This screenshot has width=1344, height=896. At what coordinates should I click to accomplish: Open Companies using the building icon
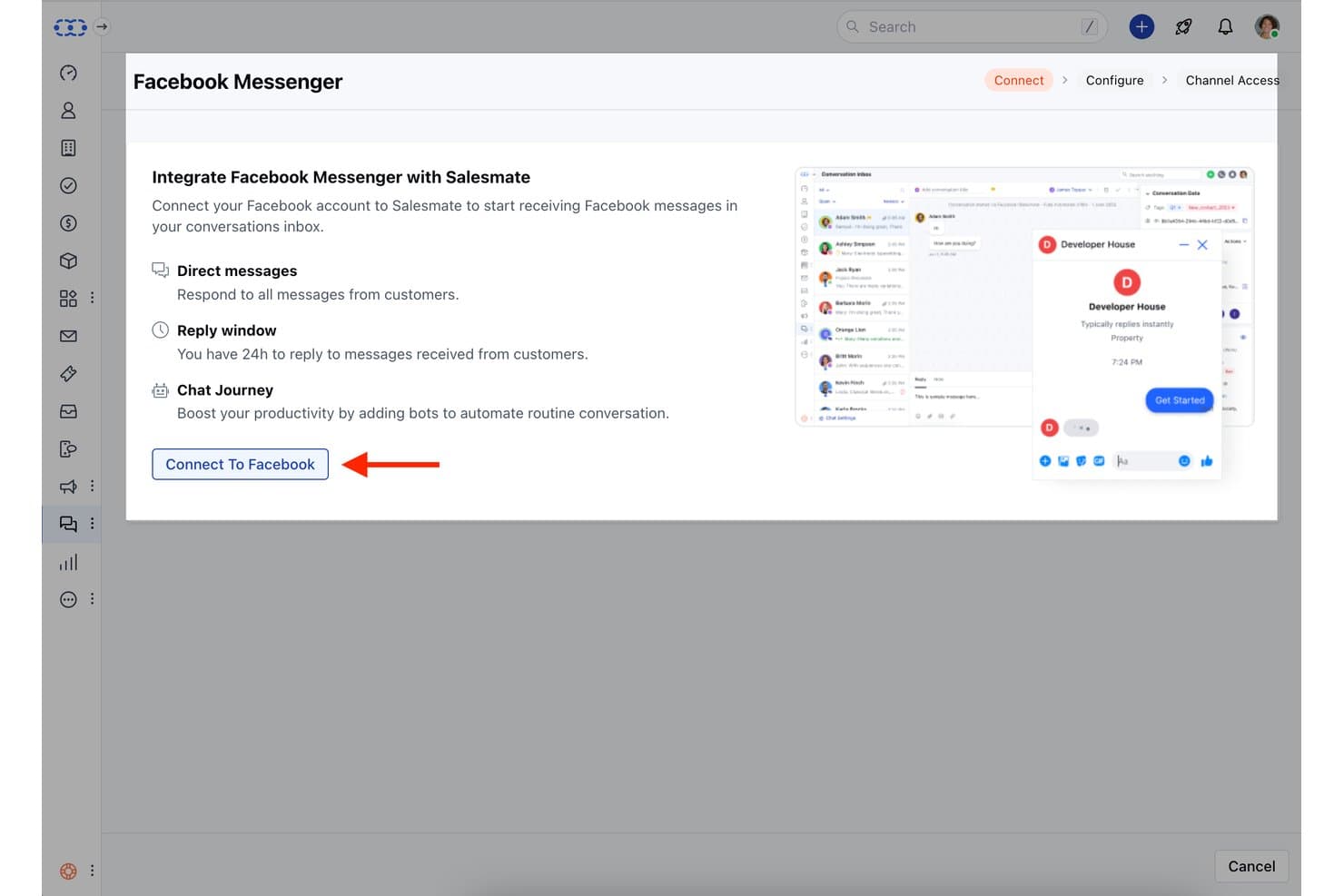tap(68, 148)
